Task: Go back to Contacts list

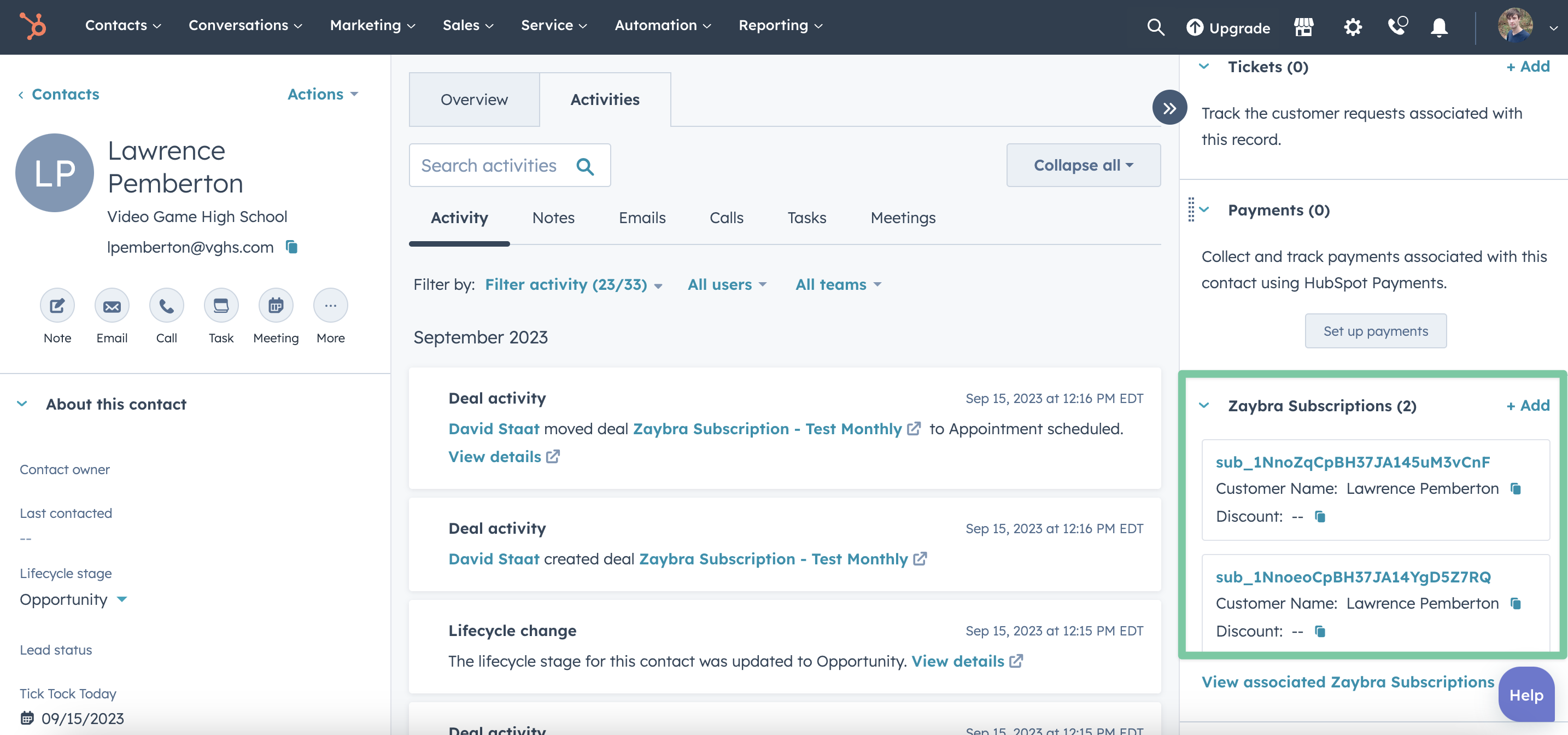Action: click(58, 95)
